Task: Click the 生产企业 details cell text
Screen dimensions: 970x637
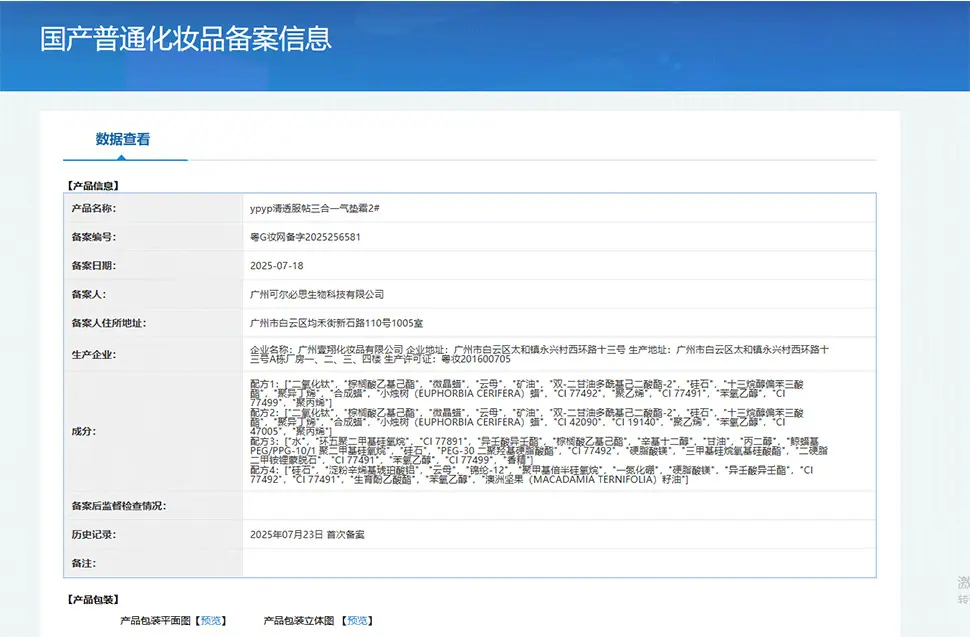Action: click(x=540, y=354)
